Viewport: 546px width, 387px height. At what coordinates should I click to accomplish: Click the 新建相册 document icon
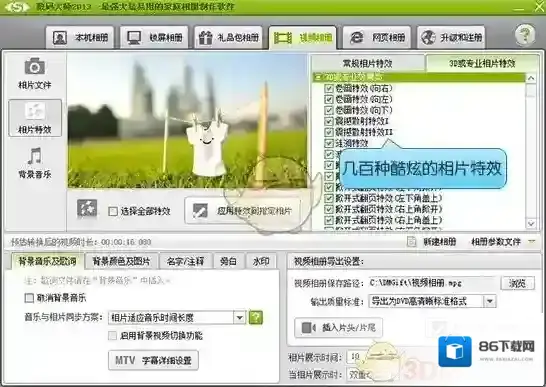coord(412,241)
